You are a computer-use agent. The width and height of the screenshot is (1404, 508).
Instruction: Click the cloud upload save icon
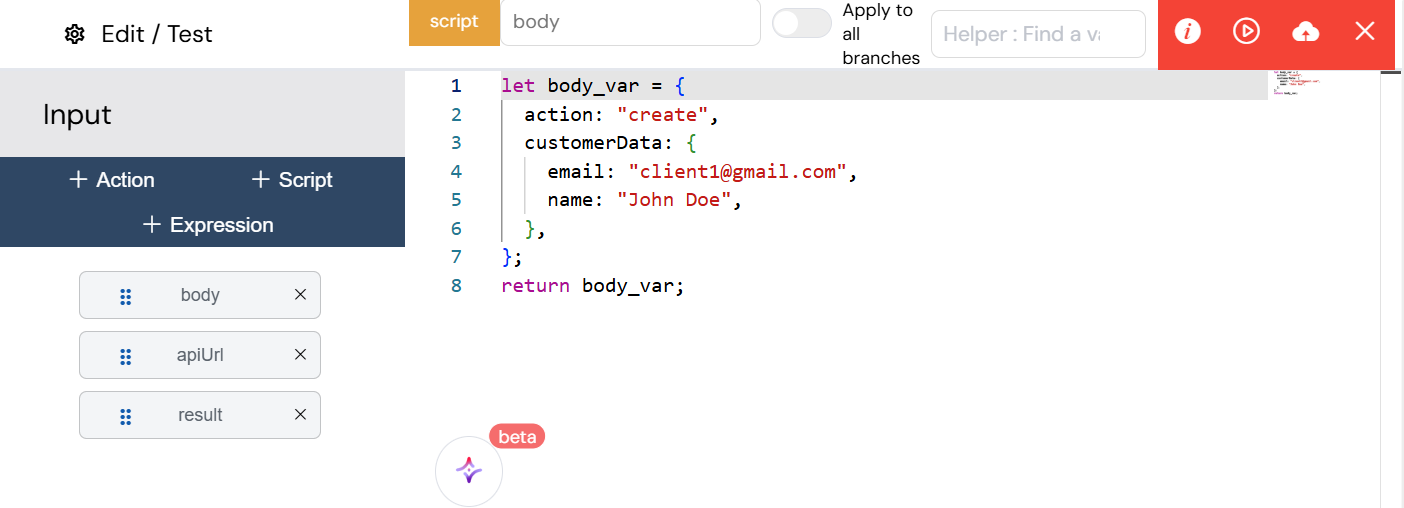pyautogui.click(x=1305, y=33)
